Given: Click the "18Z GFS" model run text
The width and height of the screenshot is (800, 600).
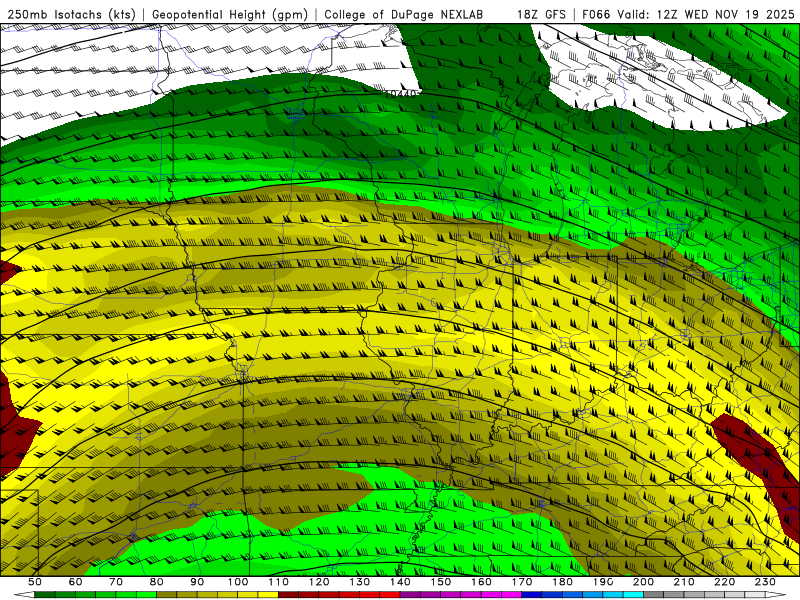Looking at the screenshot, I should 541,14.
